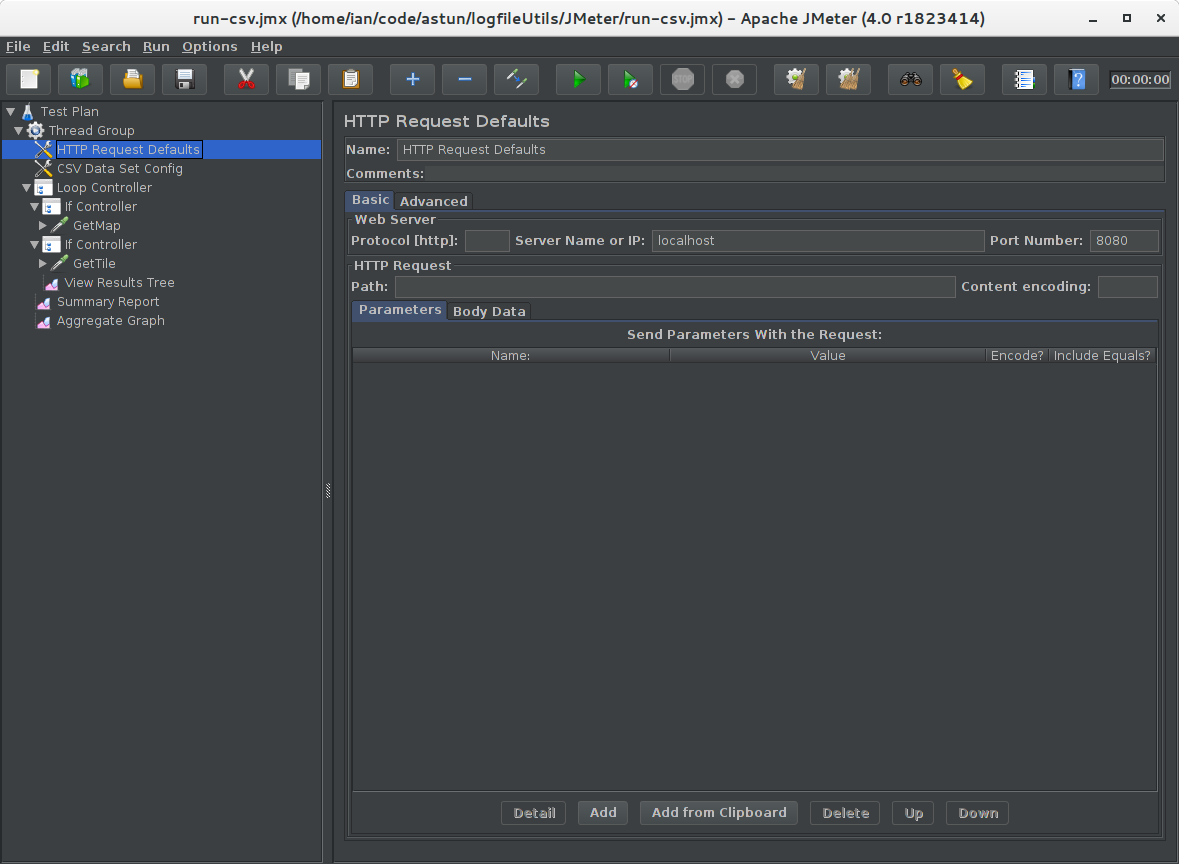Click the Port Number field

click(1124, 241)
